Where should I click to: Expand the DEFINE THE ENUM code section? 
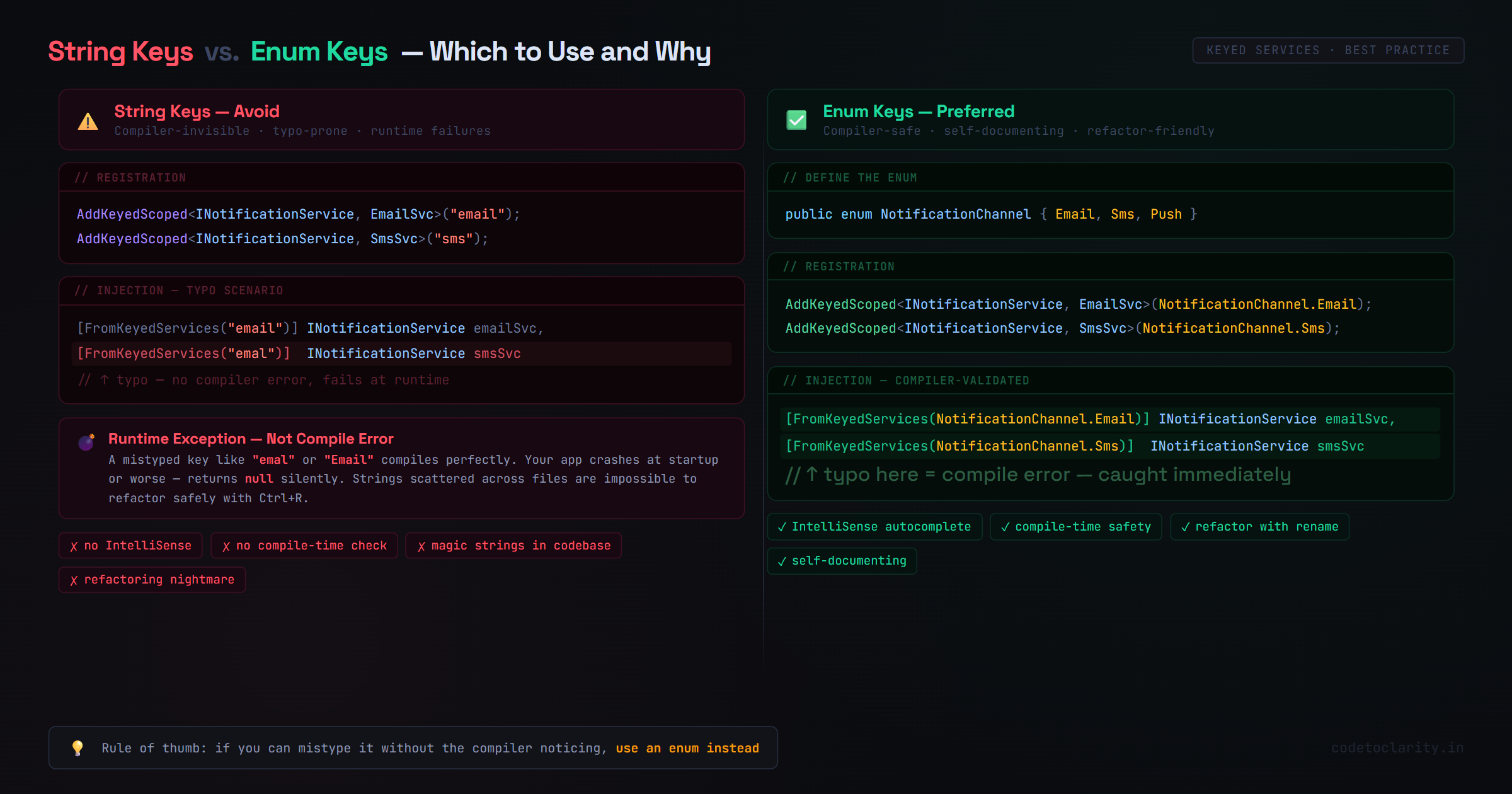coord(850,177)
